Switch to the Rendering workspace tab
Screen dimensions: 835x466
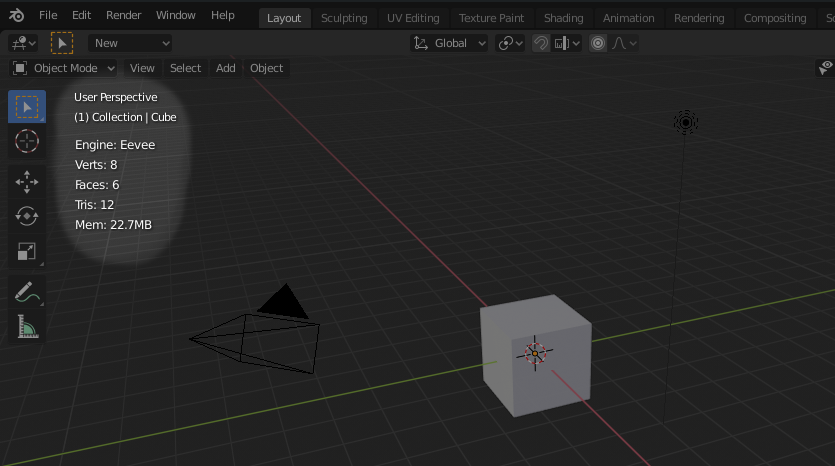[699, 18]
